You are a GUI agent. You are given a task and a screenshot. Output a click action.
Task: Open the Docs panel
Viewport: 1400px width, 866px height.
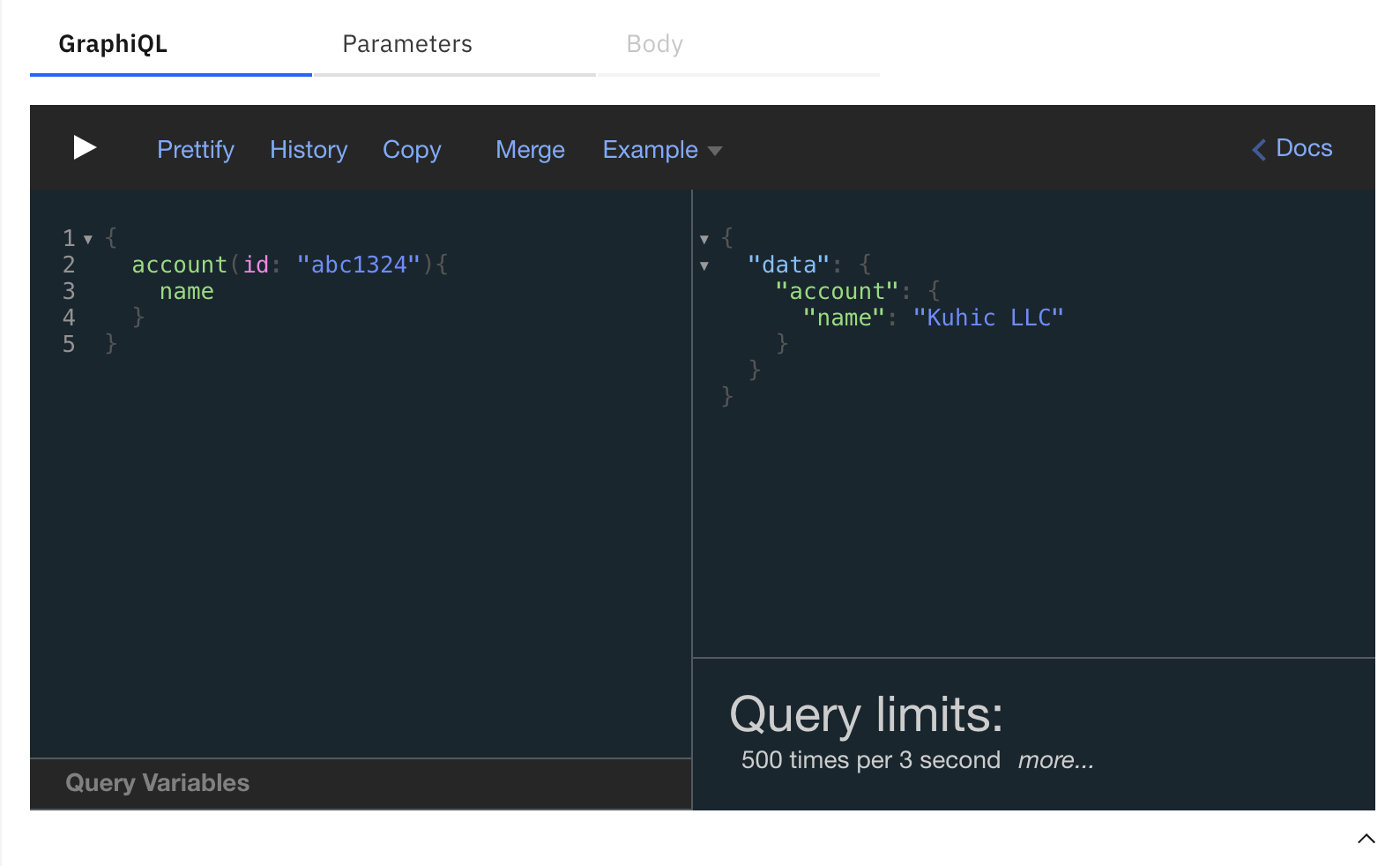pos(1304,148)
